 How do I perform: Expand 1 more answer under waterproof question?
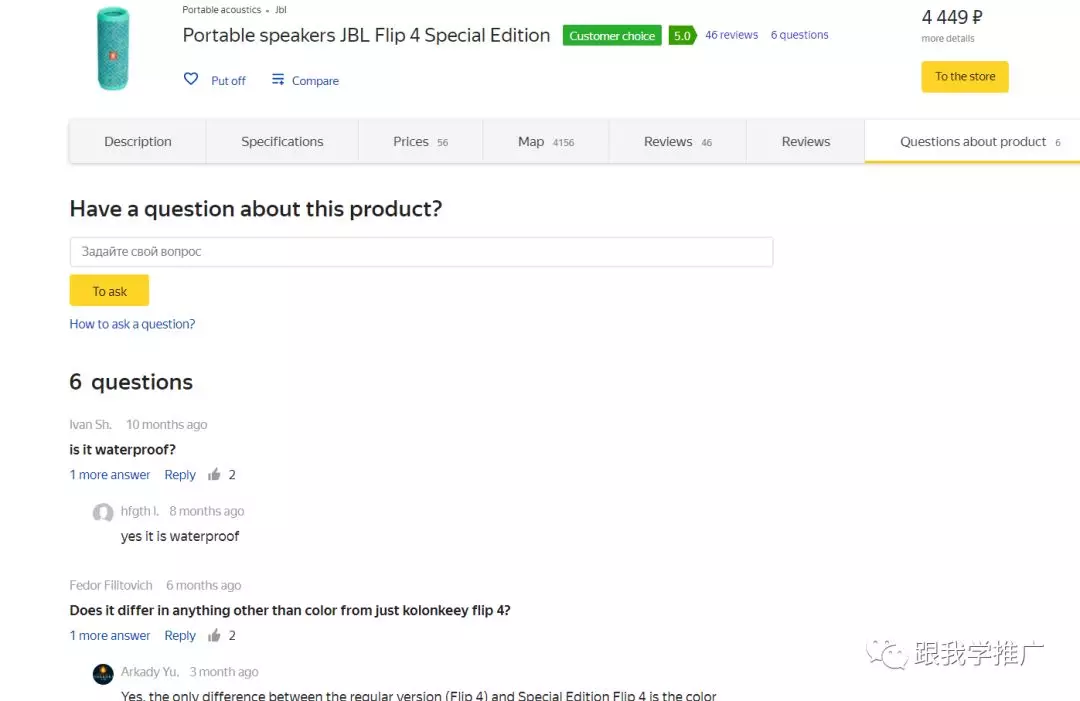point(110,475)
